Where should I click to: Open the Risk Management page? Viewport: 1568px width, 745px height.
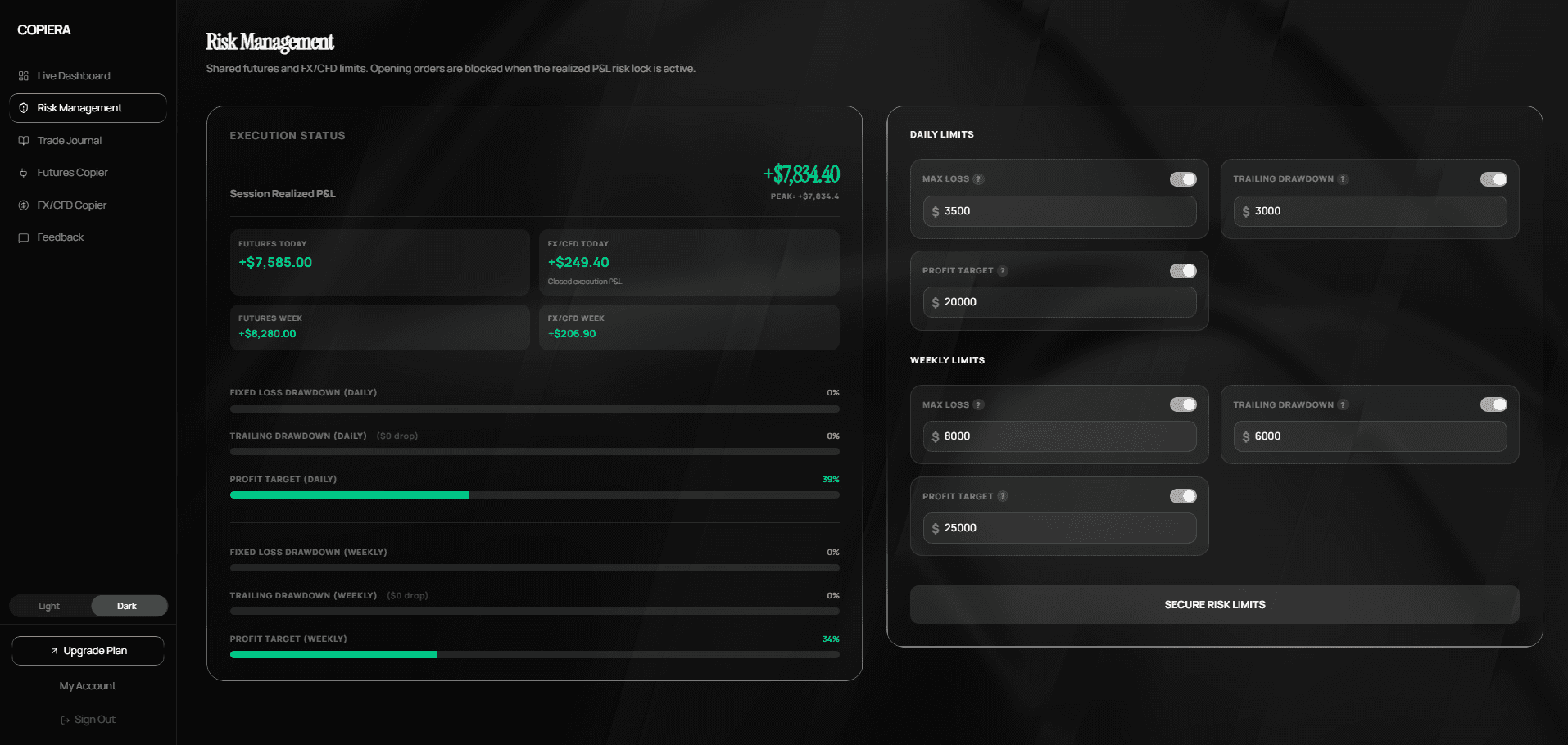pyautogui.click(x=88, y=108)
